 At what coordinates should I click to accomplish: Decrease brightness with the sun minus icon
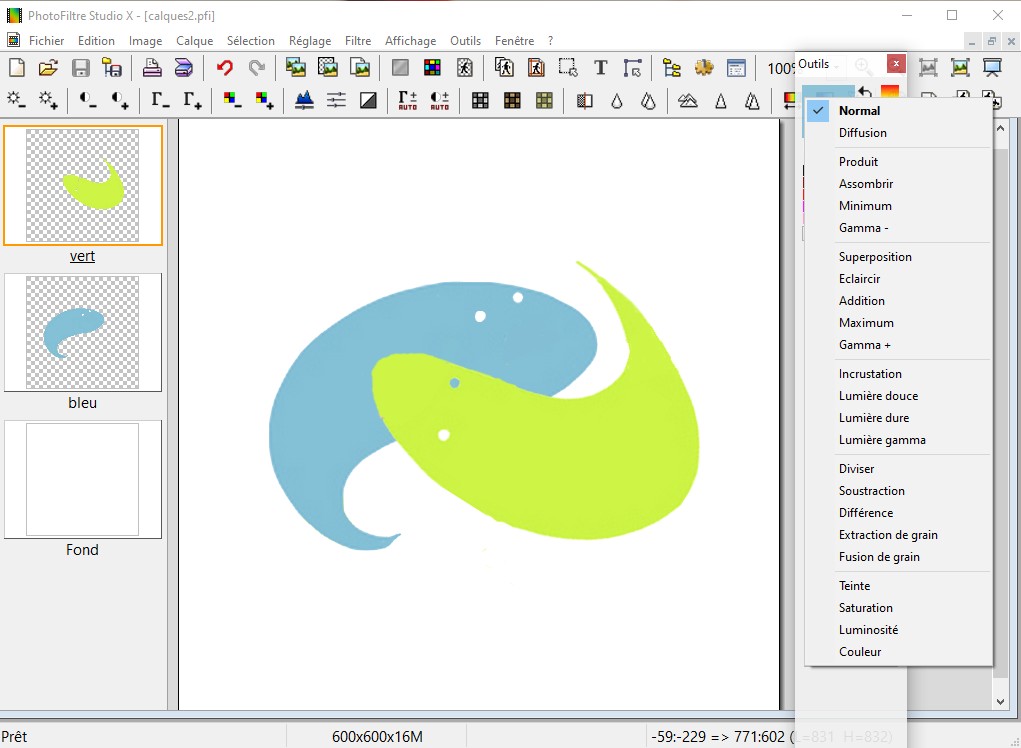point(16,100)
